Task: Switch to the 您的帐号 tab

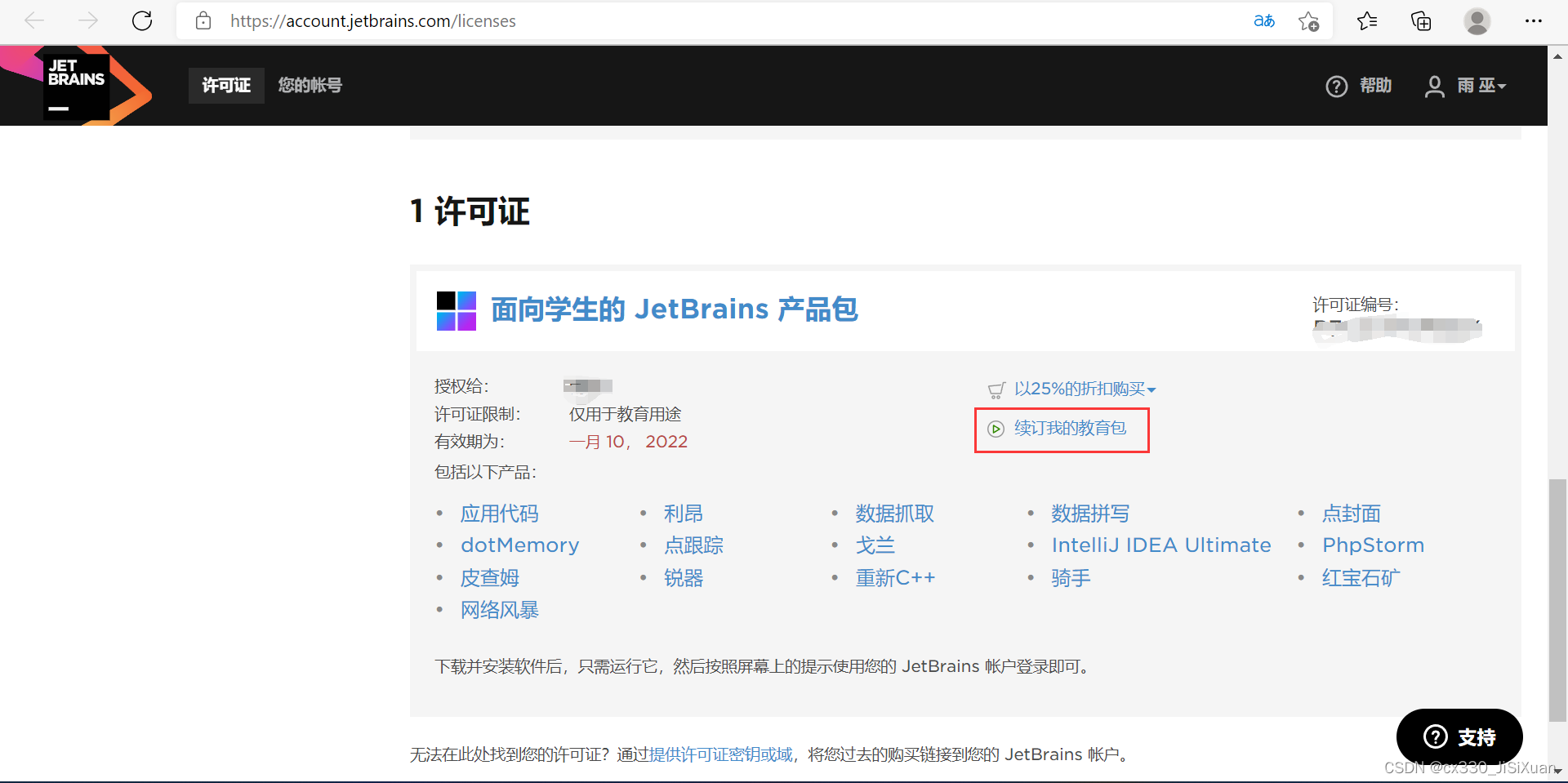Action: pos(310,86)
